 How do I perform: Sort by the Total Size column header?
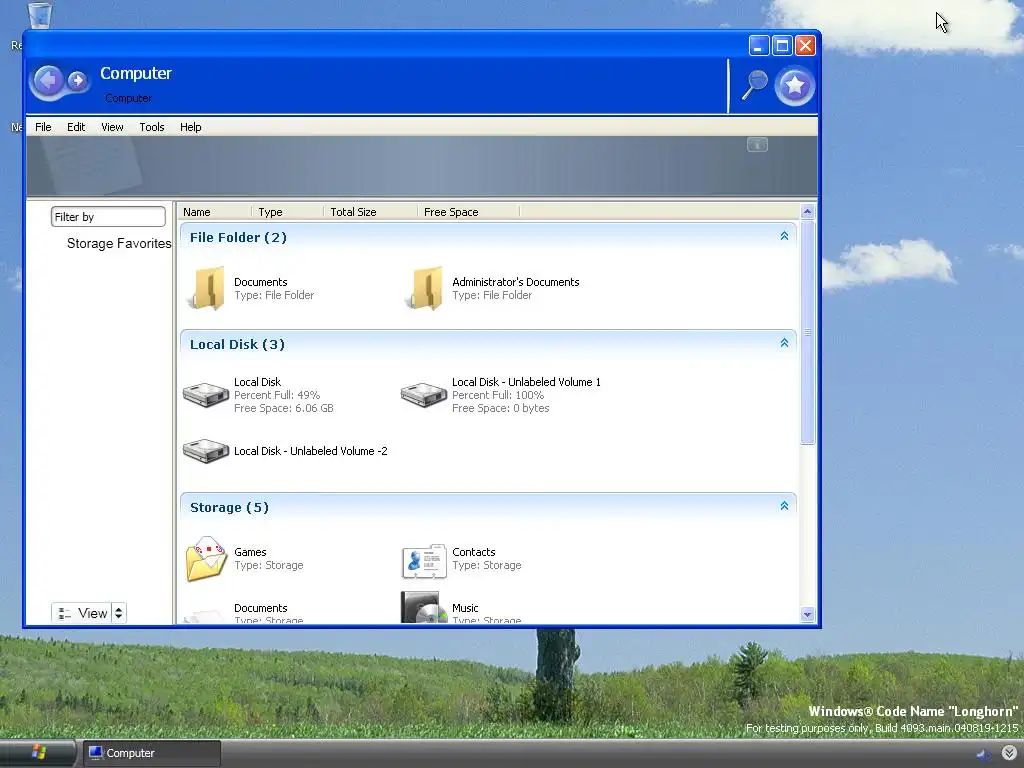[370, 212]
